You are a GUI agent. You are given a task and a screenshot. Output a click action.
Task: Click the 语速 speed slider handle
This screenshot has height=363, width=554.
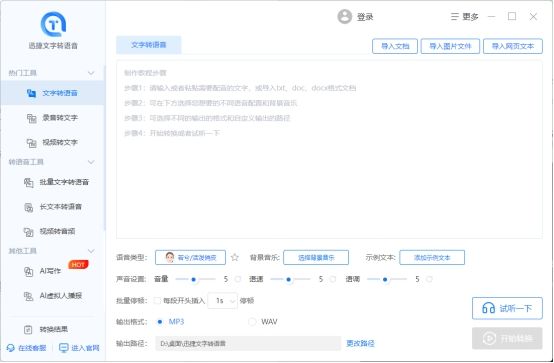pyautogui.click(x=289, y=279)
